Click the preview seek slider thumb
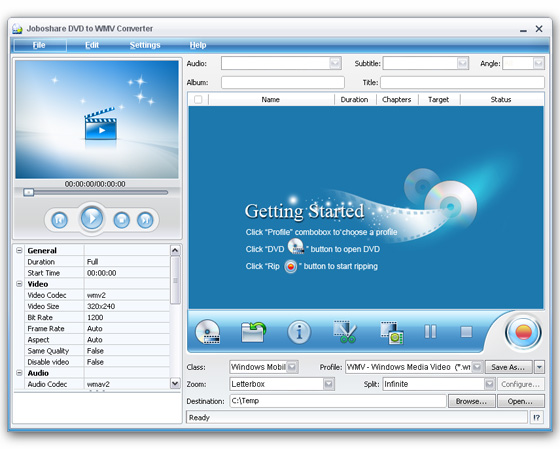The width and height of the screenshot is (560, 449). [x=29, y=193]
